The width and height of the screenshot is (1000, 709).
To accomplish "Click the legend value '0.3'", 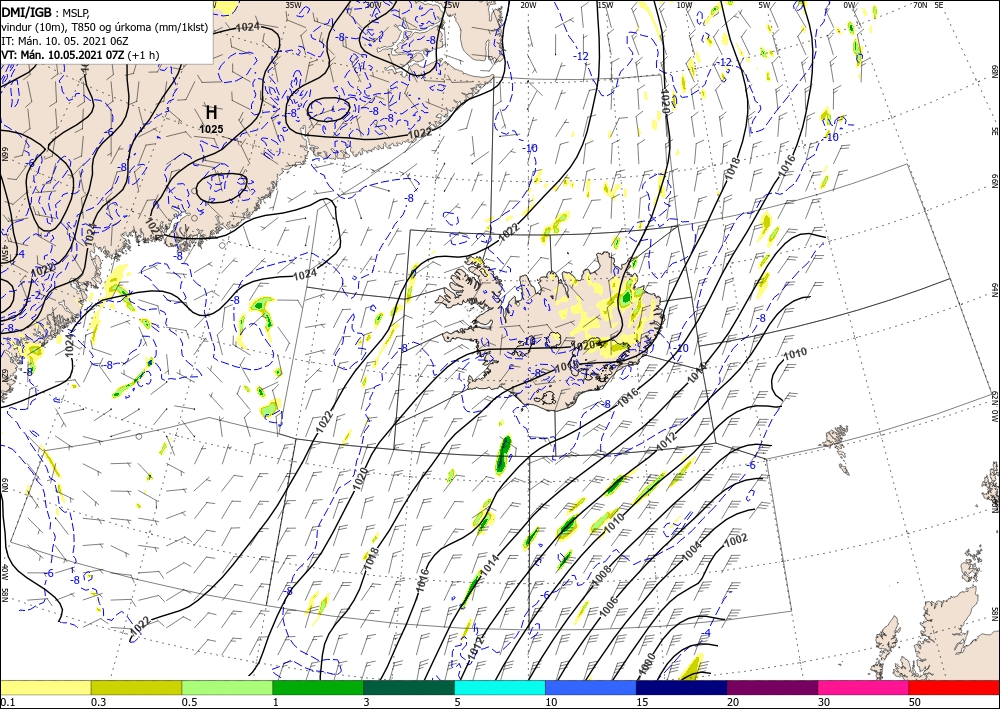I will pos(98,702).
